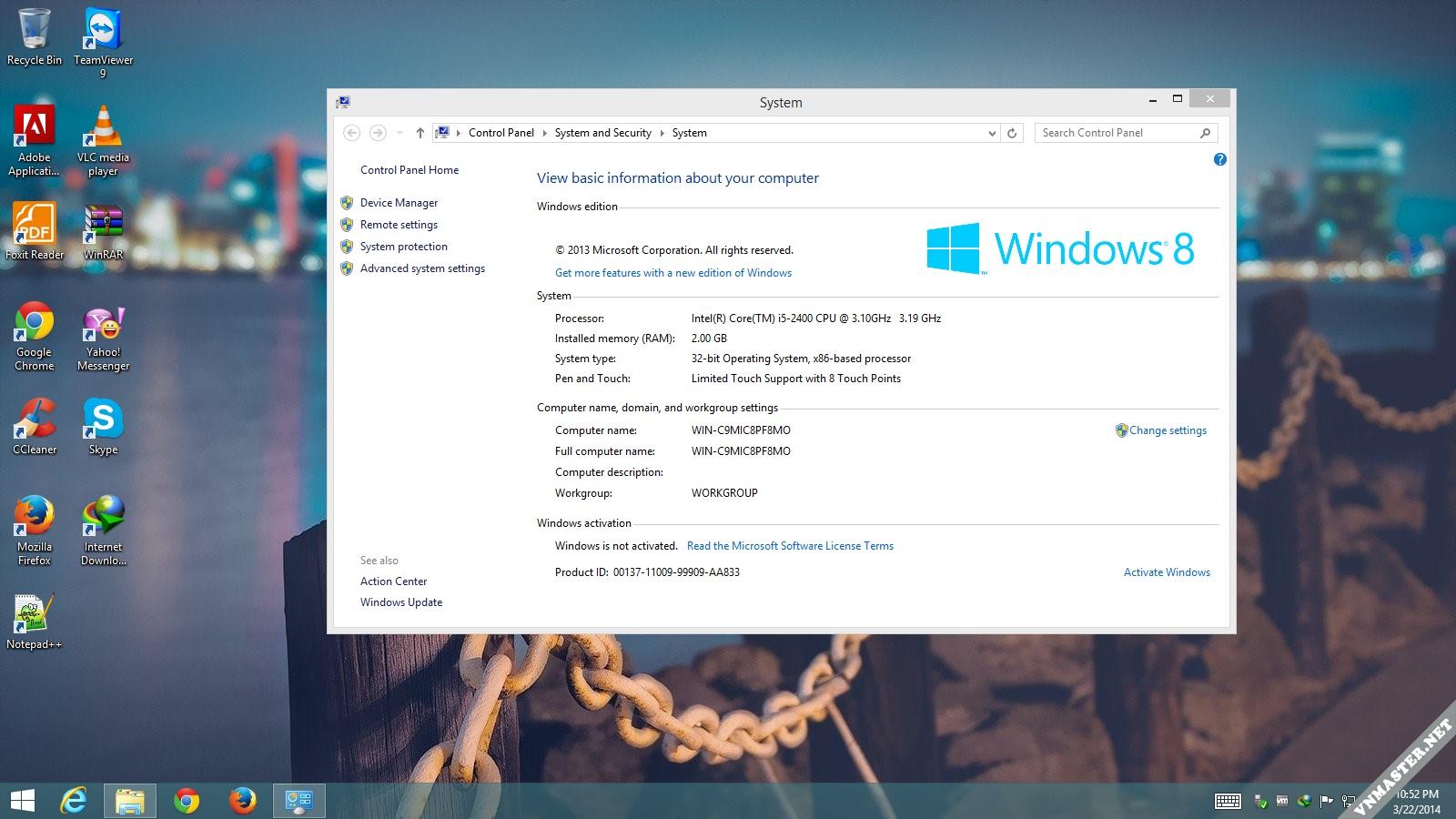Click the 32-bit Operating System text
The width and height of the screenshot is (1456, 819).
(x=801, y=359)
